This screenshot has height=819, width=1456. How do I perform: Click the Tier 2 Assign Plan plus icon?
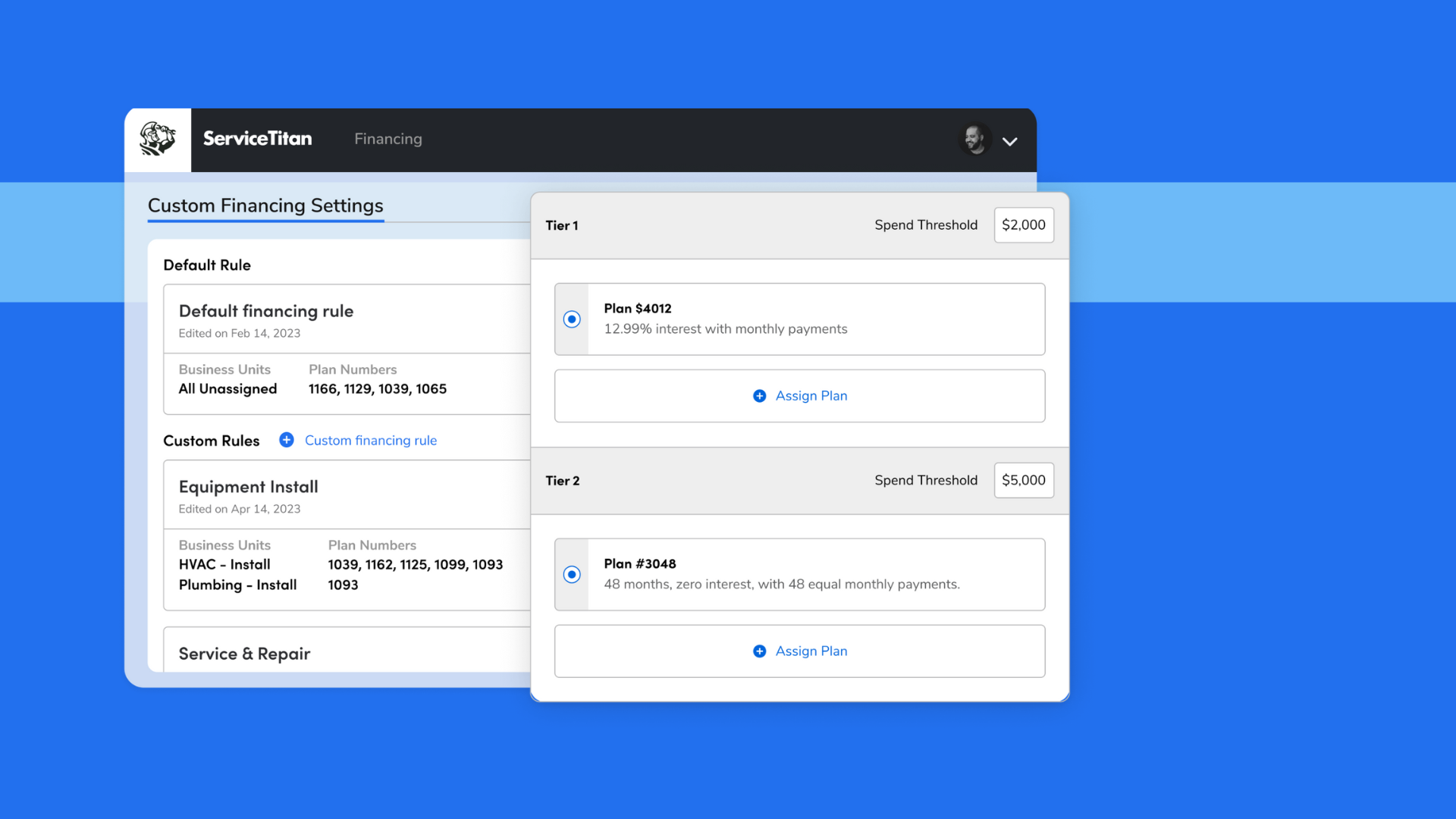(x=759, y=651)
